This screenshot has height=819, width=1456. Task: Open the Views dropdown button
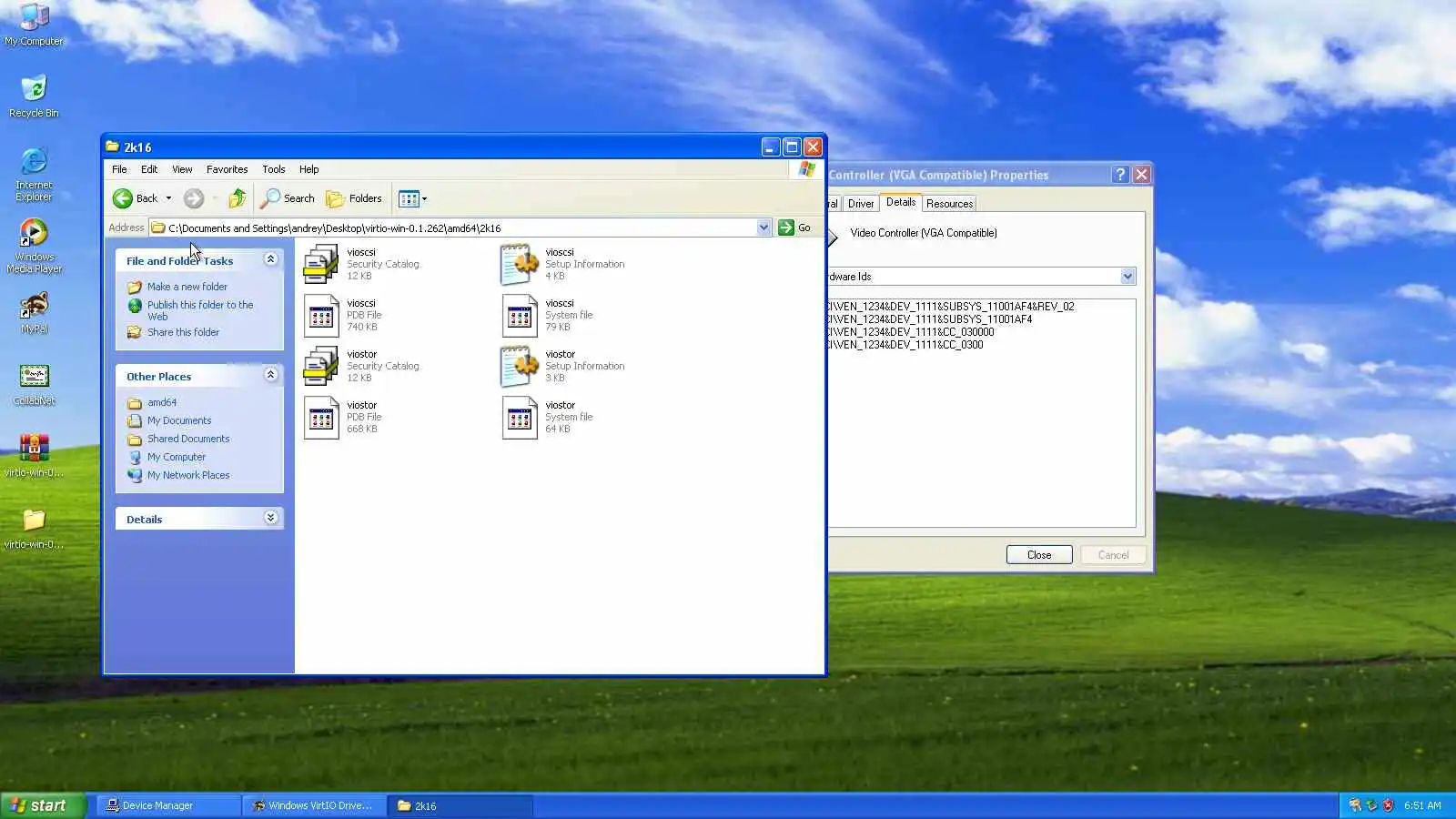click(412, 198)
